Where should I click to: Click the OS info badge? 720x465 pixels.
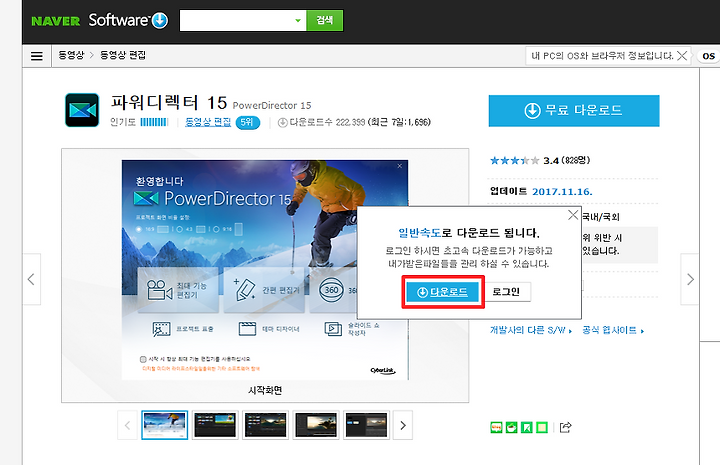pos(708,56)
